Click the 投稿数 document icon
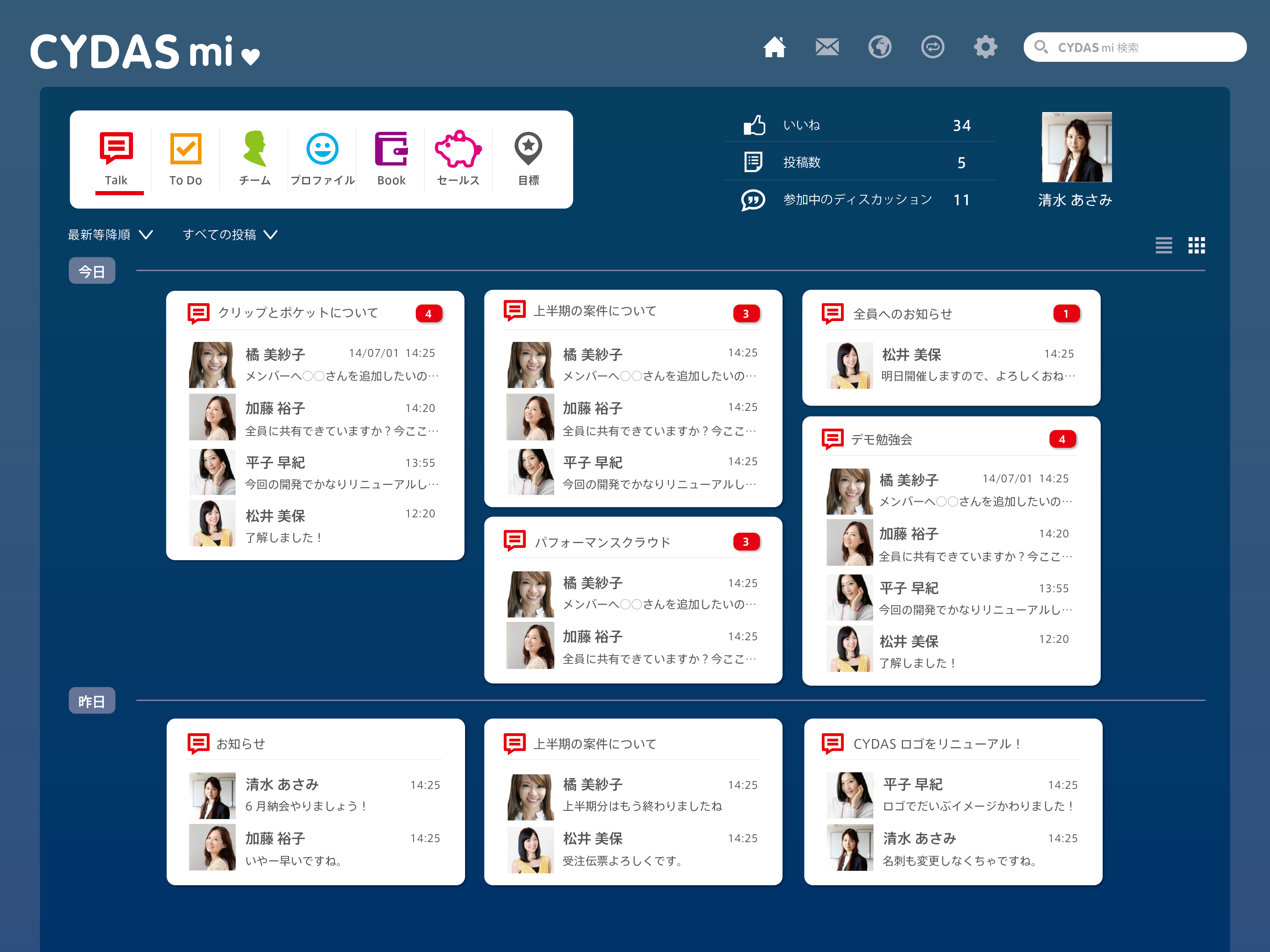 click(x=753, y=162)
